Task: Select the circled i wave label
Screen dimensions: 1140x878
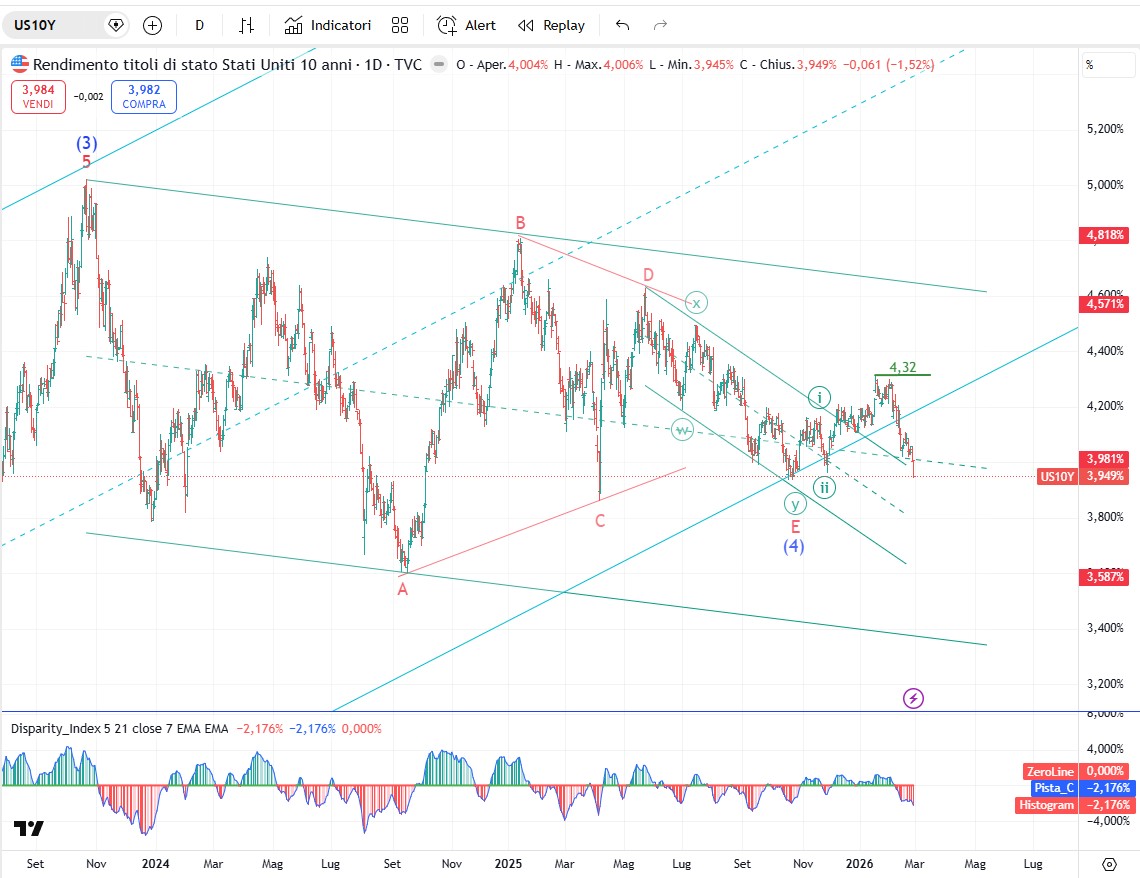Action: click(x=819, y=398)
